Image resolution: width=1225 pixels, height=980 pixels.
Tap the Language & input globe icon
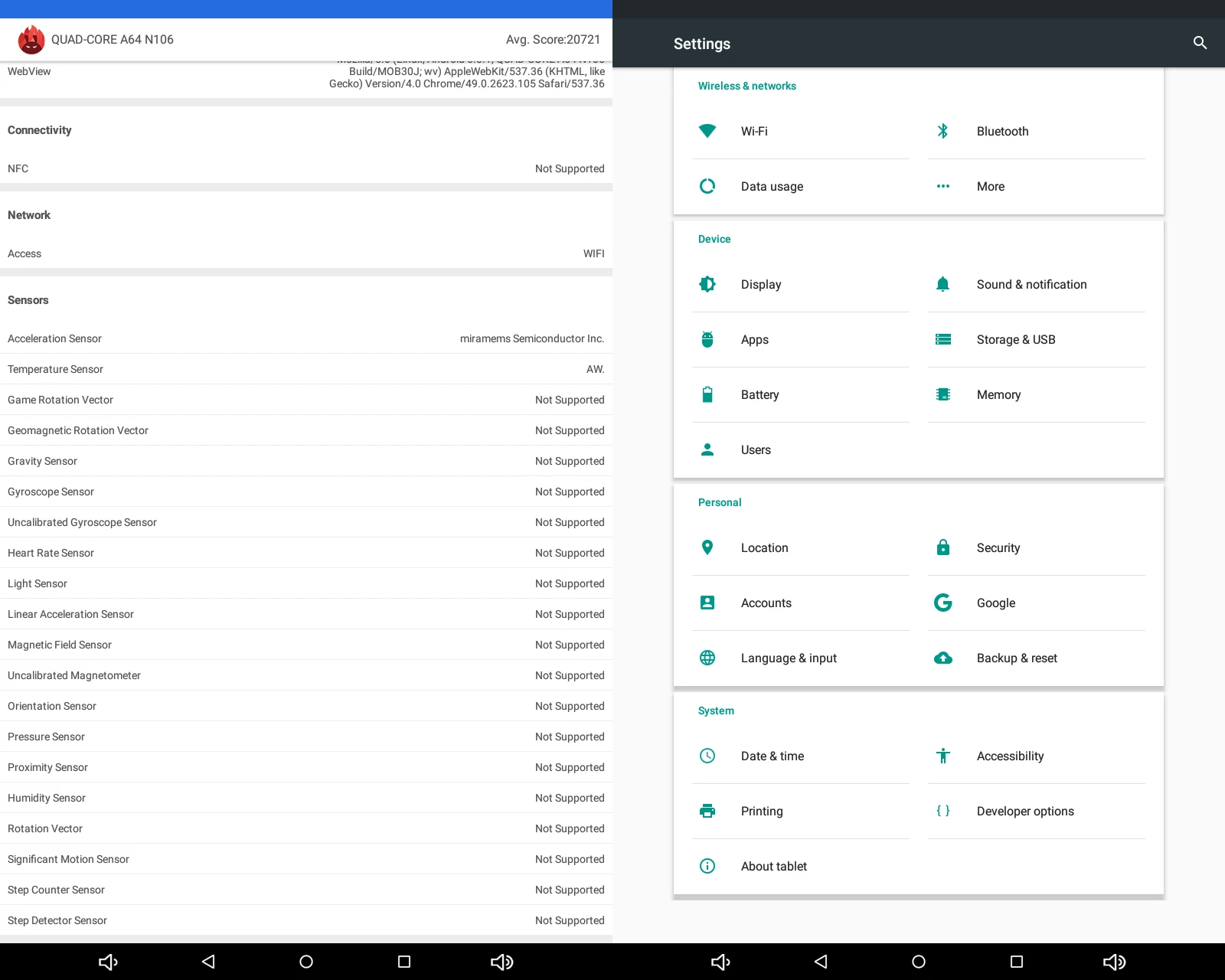[707, 658]
